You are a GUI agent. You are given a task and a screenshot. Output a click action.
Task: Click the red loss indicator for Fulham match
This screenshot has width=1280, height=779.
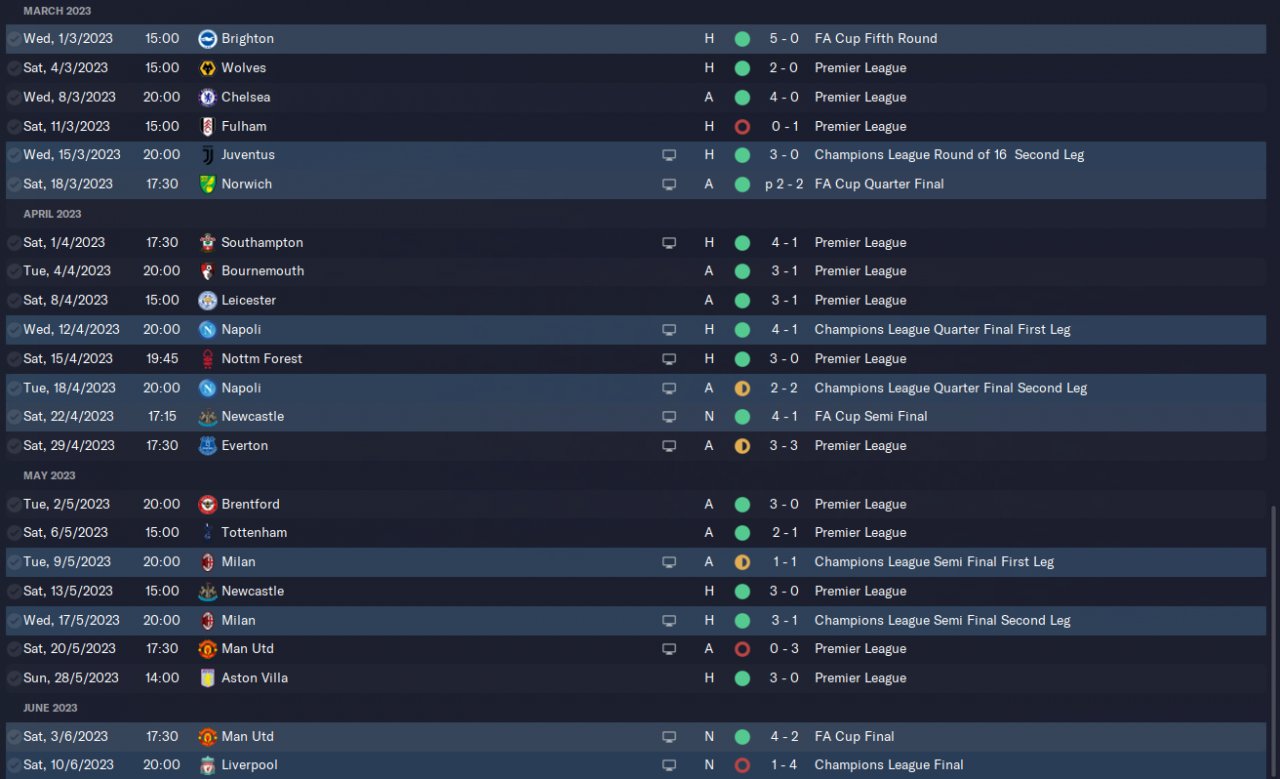(742, 126)
